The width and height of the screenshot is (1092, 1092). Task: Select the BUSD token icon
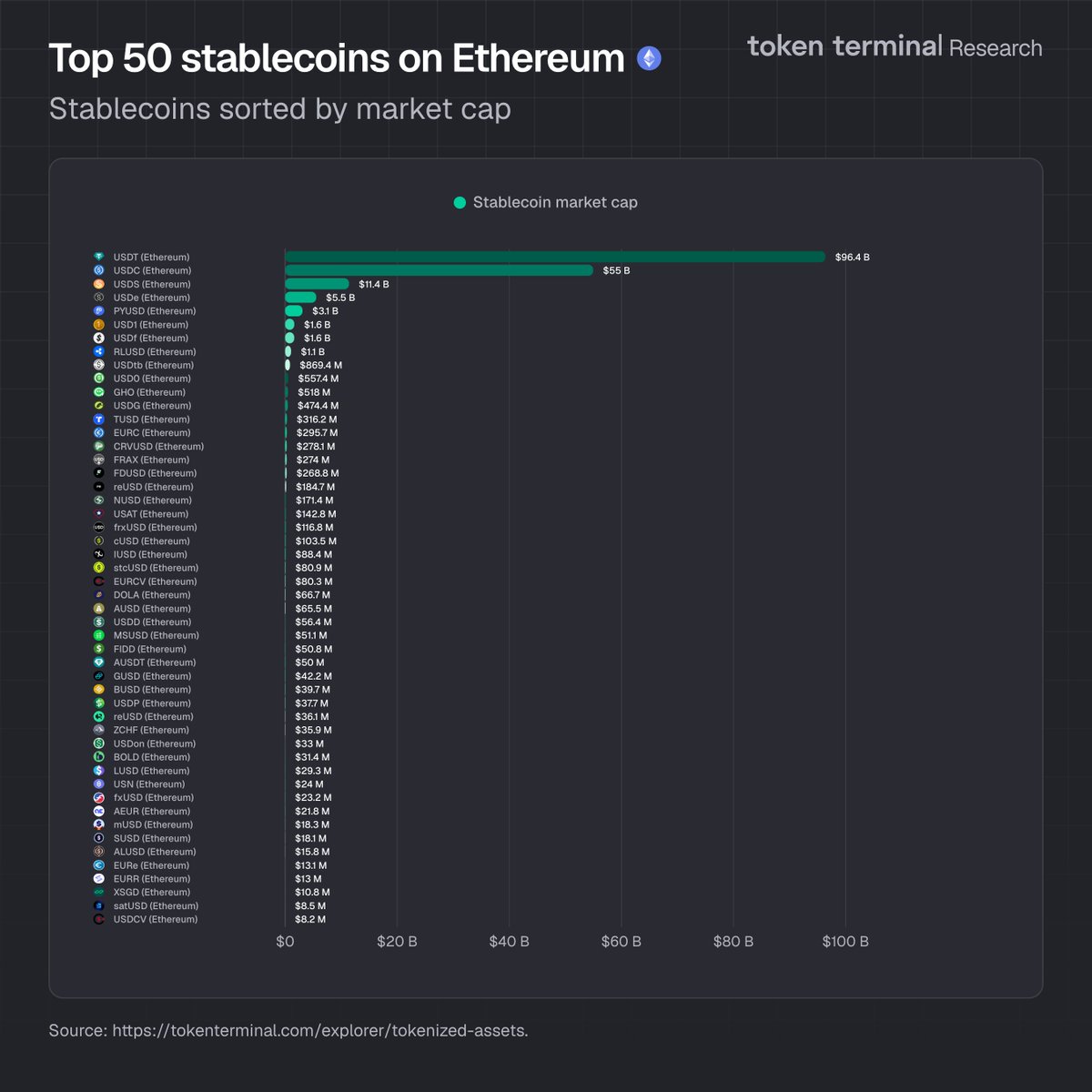click(x=99, y=690)
